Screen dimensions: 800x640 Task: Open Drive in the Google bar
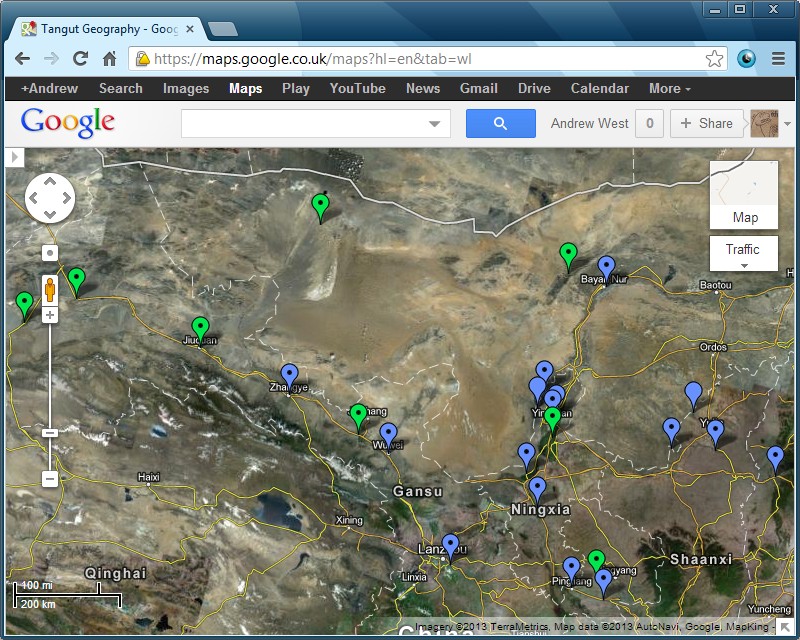pyautogui.click(x=534, y=88)
